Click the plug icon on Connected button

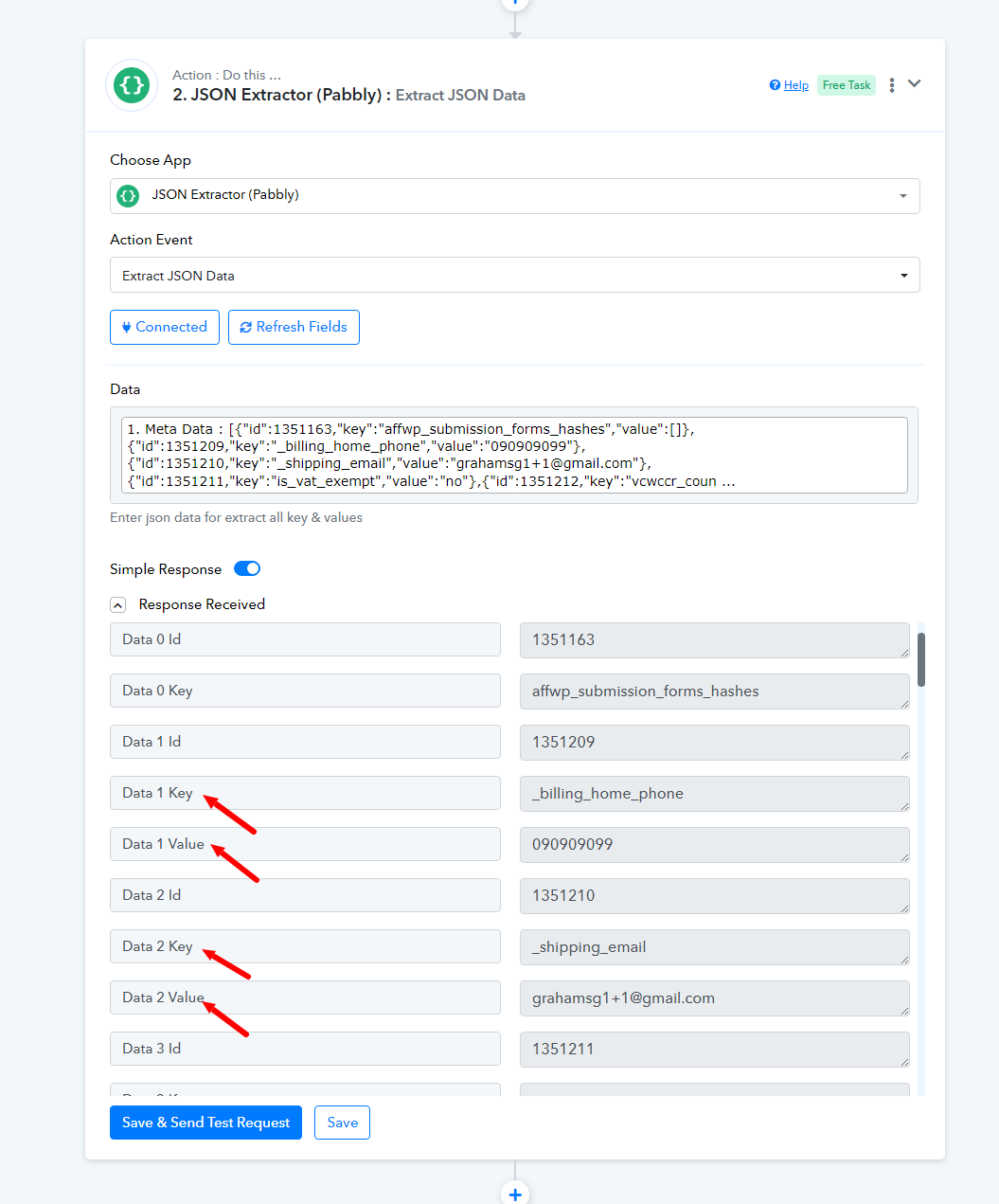(126, 328)
